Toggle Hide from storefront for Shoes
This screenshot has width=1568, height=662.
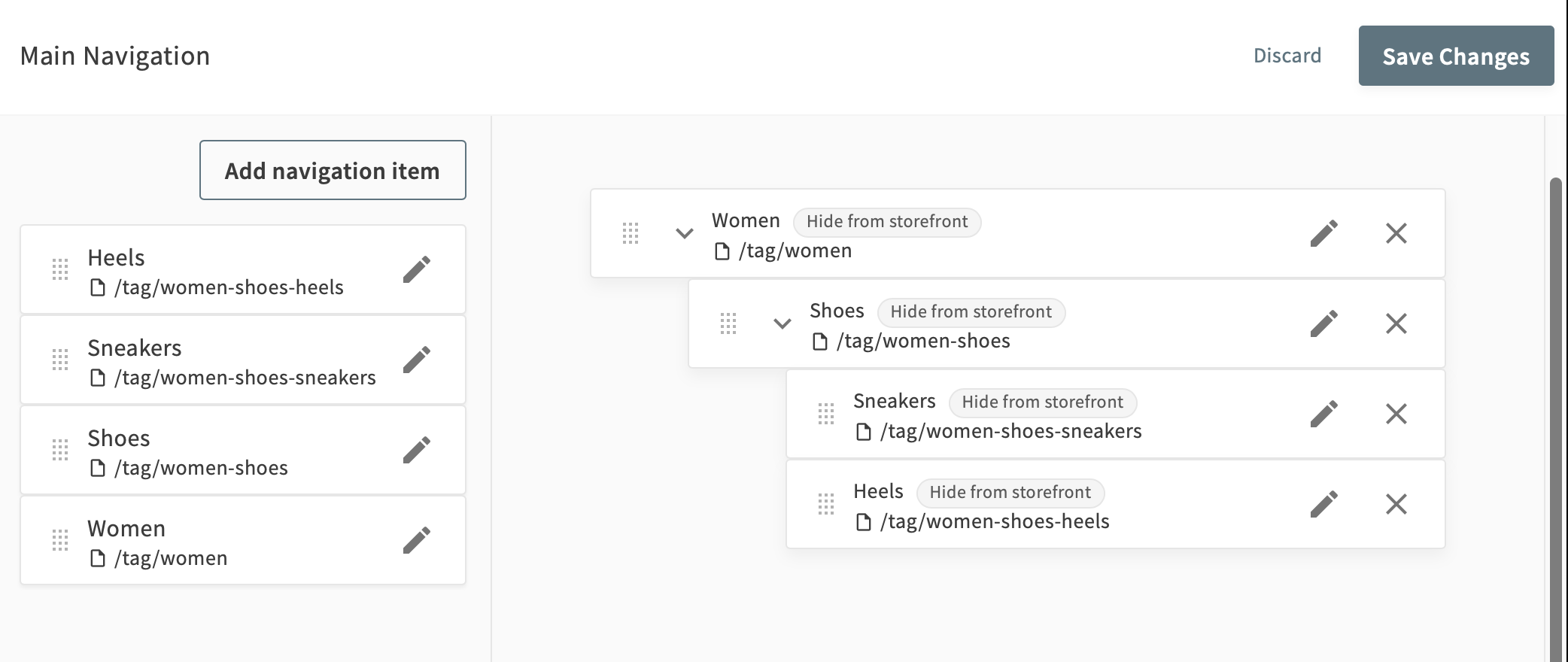point(971,312)
